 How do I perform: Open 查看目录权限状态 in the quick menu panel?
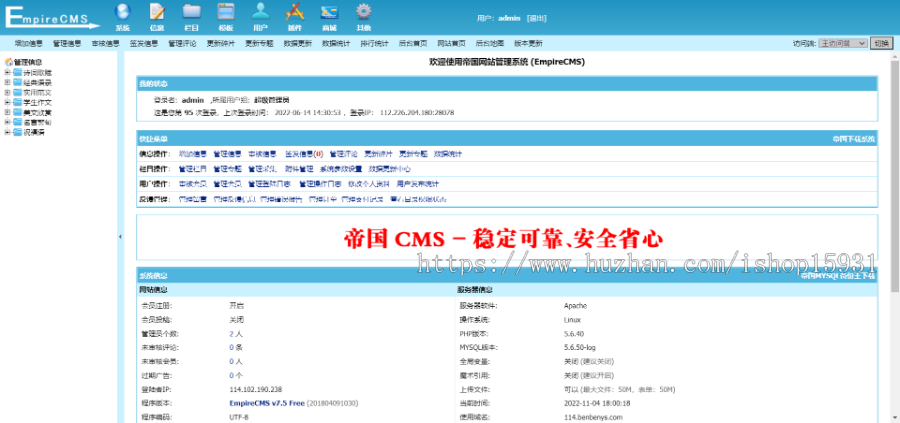[x=418, y=199]
